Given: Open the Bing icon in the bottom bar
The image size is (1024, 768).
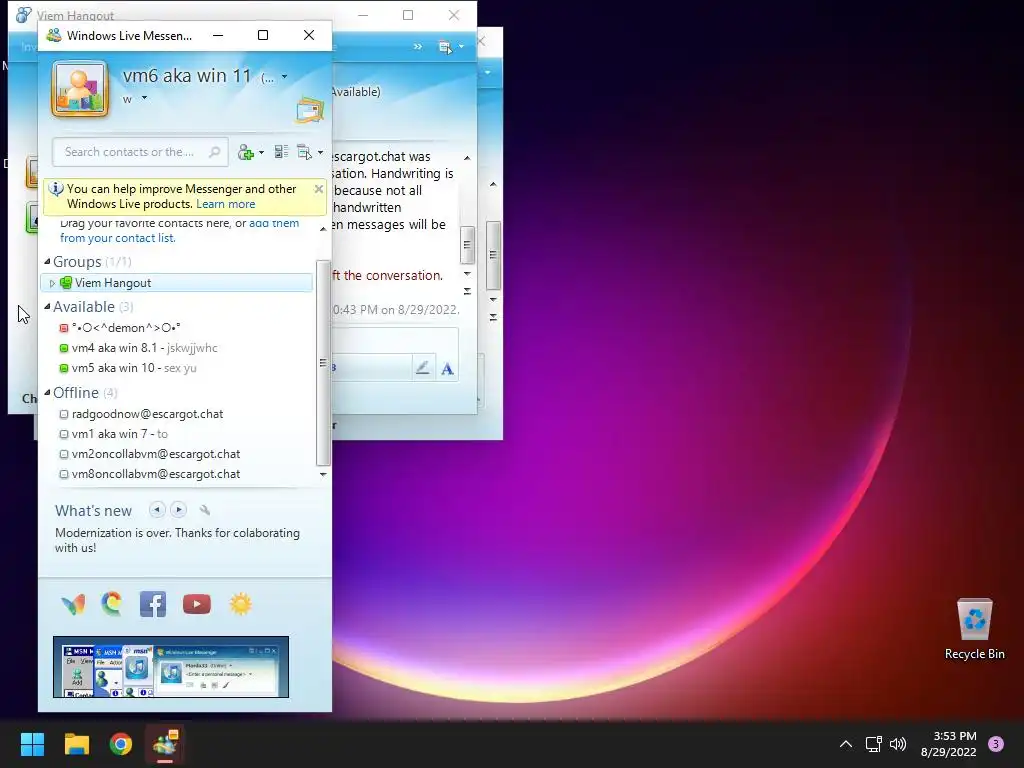Looking at the screenshot, I should point(112,603).
